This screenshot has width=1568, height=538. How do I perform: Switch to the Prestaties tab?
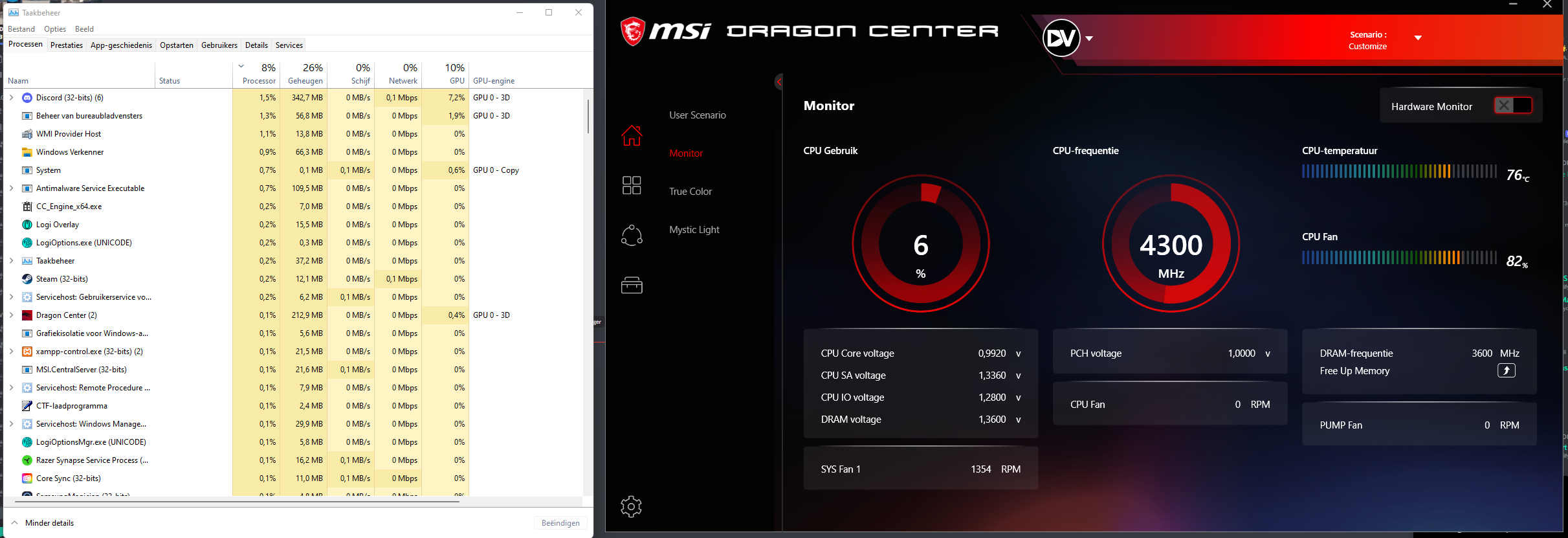[67, 45]
